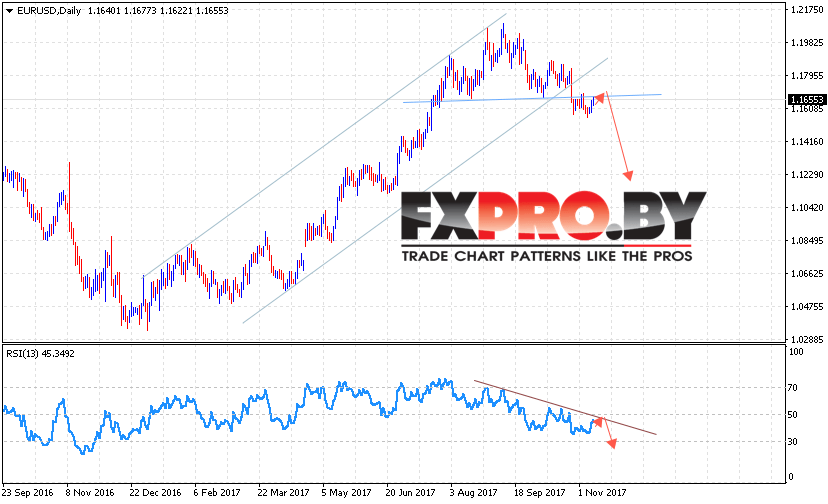
Task: Select RSI scale level 0
Action: [x=791, y=477]
